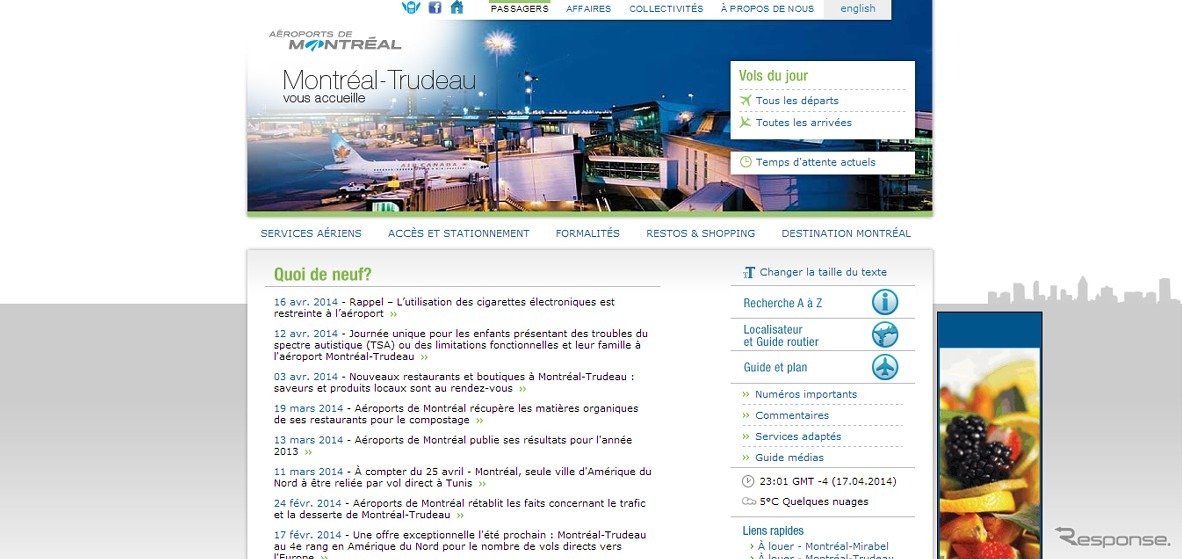1182x559 pixels.
Task: Check Temps d'attente actuels
Action: pyautogui.click(x=816, y=162)
